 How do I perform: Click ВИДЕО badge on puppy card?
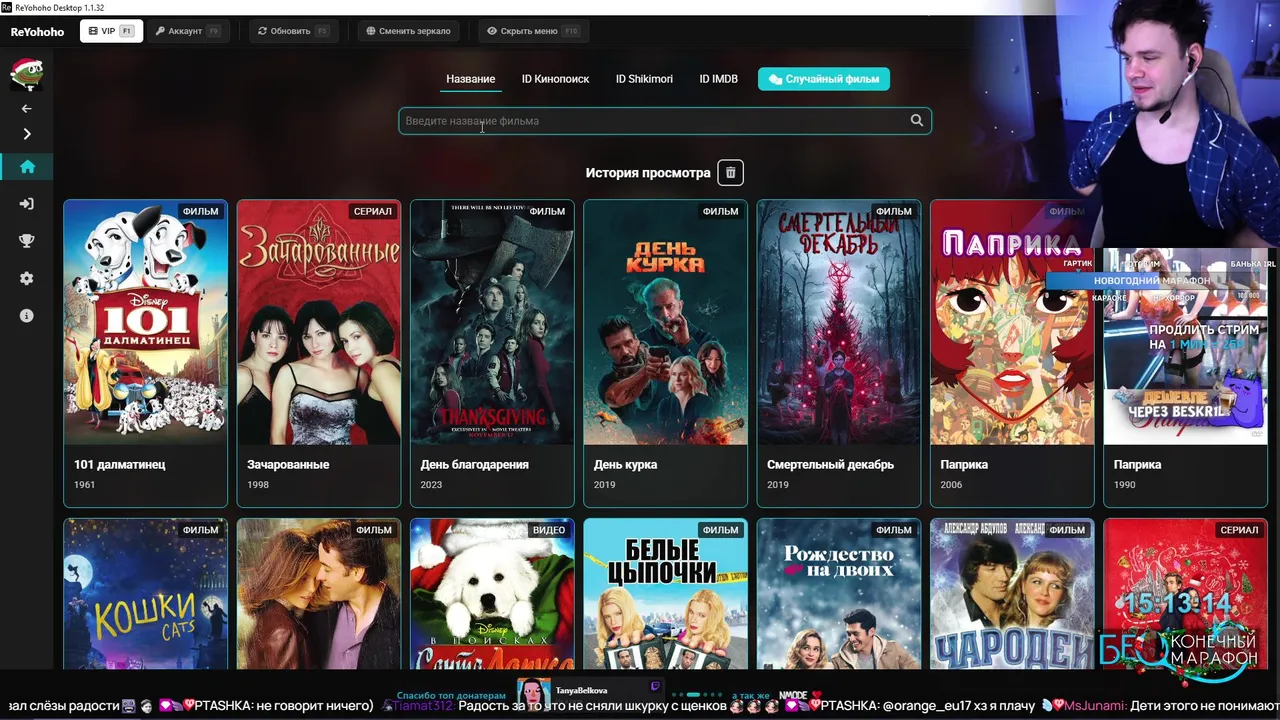tap(549, 530)
